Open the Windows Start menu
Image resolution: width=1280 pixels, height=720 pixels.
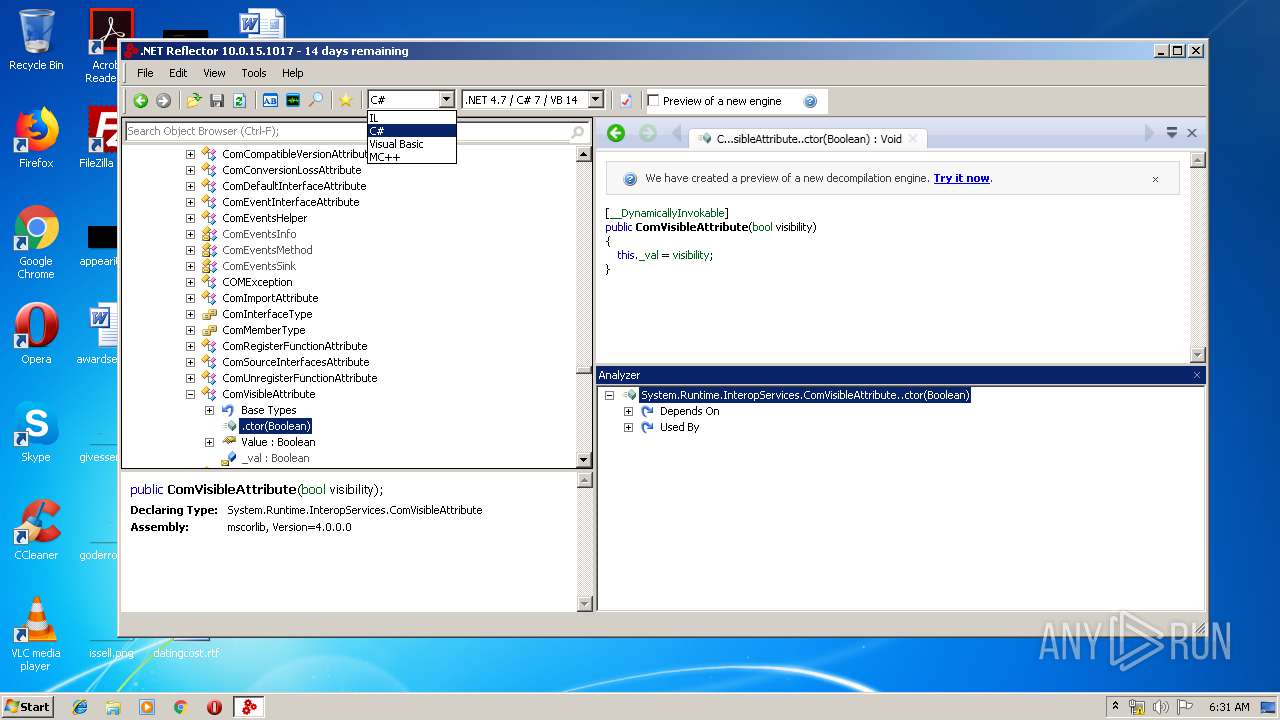click(27, 706)
